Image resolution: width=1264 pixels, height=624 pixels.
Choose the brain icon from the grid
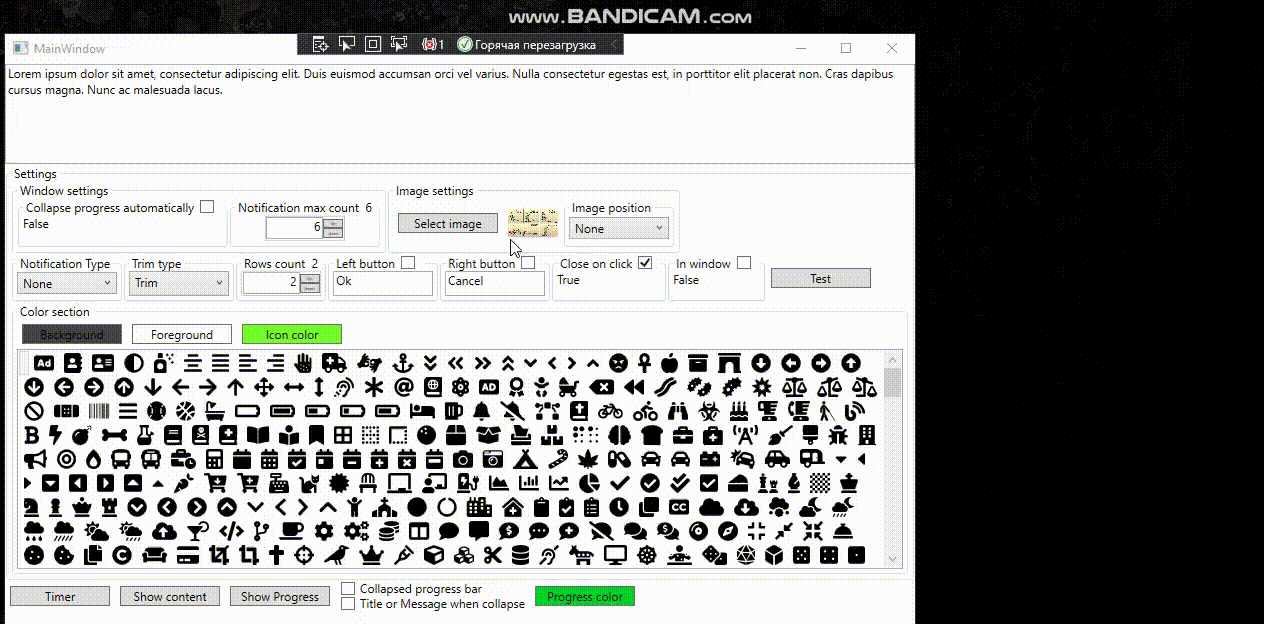pos(619,435)
